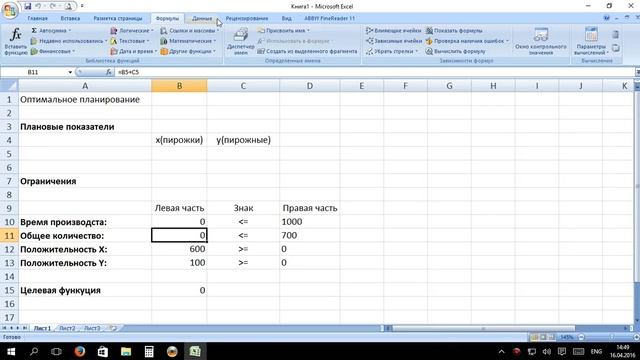Open File Explorer from taskbar
Image resolution: width=640 pixels, height=360 pixels.
(126, 351)
